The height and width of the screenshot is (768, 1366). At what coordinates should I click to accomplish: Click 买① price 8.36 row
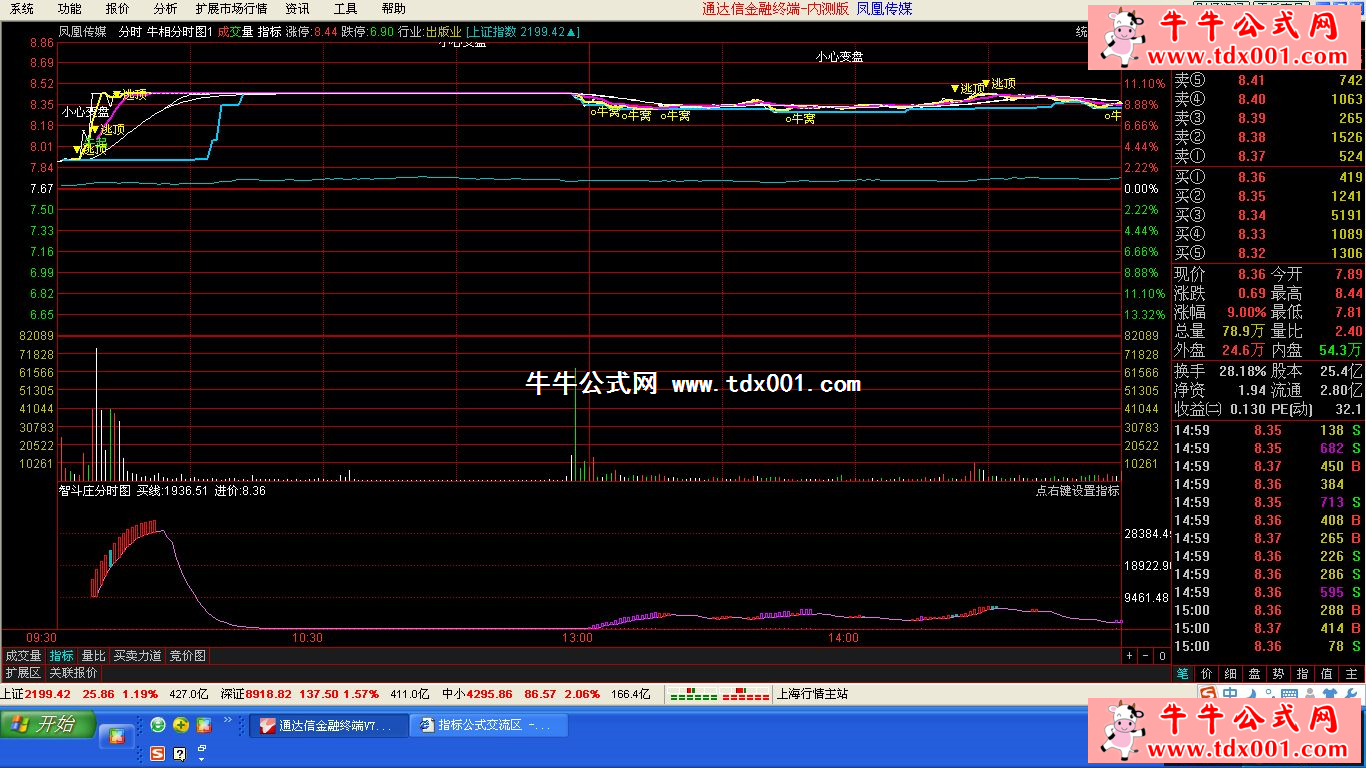click(x=1268, y=177)
